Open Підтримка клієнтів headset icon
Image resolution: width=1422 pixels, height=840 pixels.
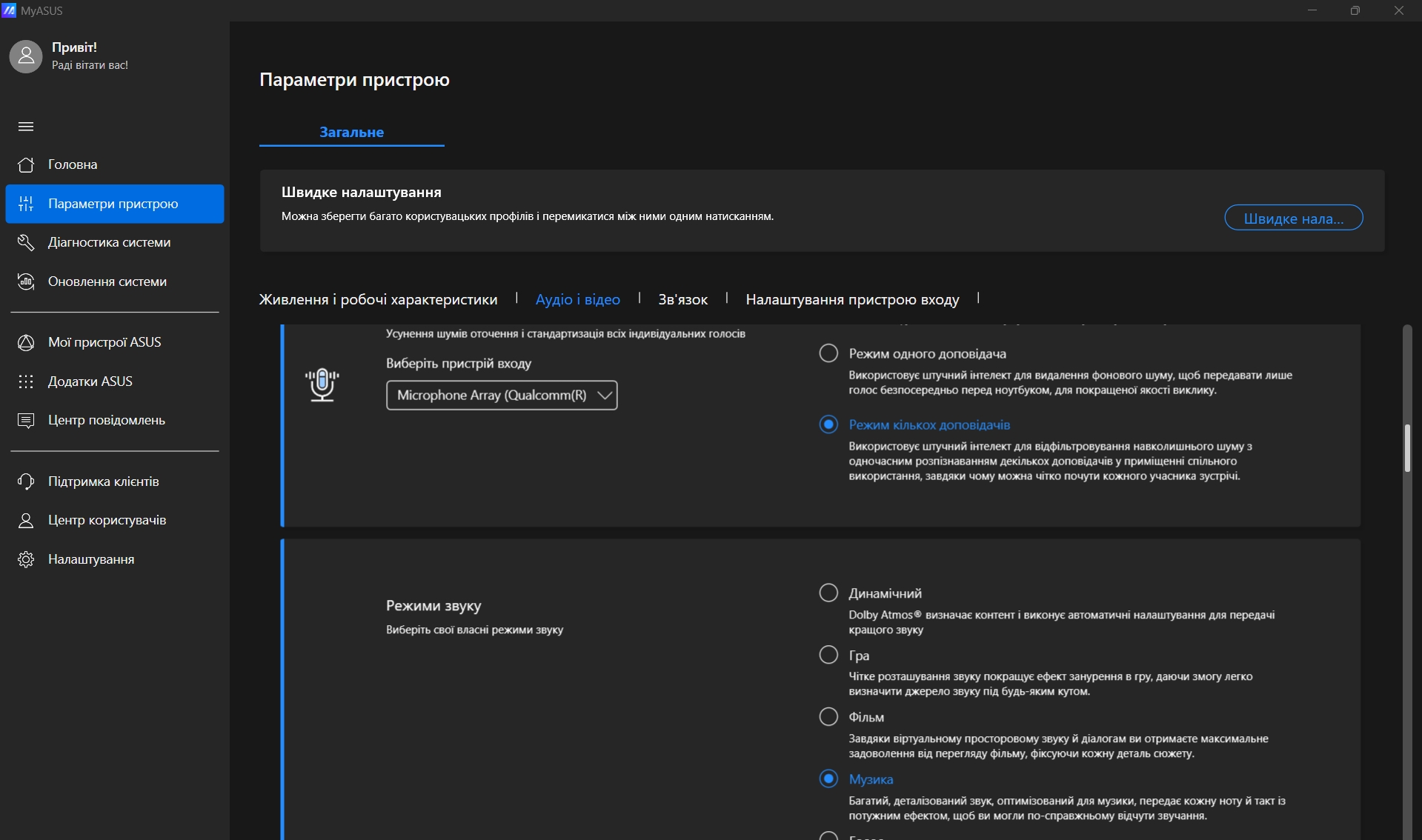coord(26,481)
